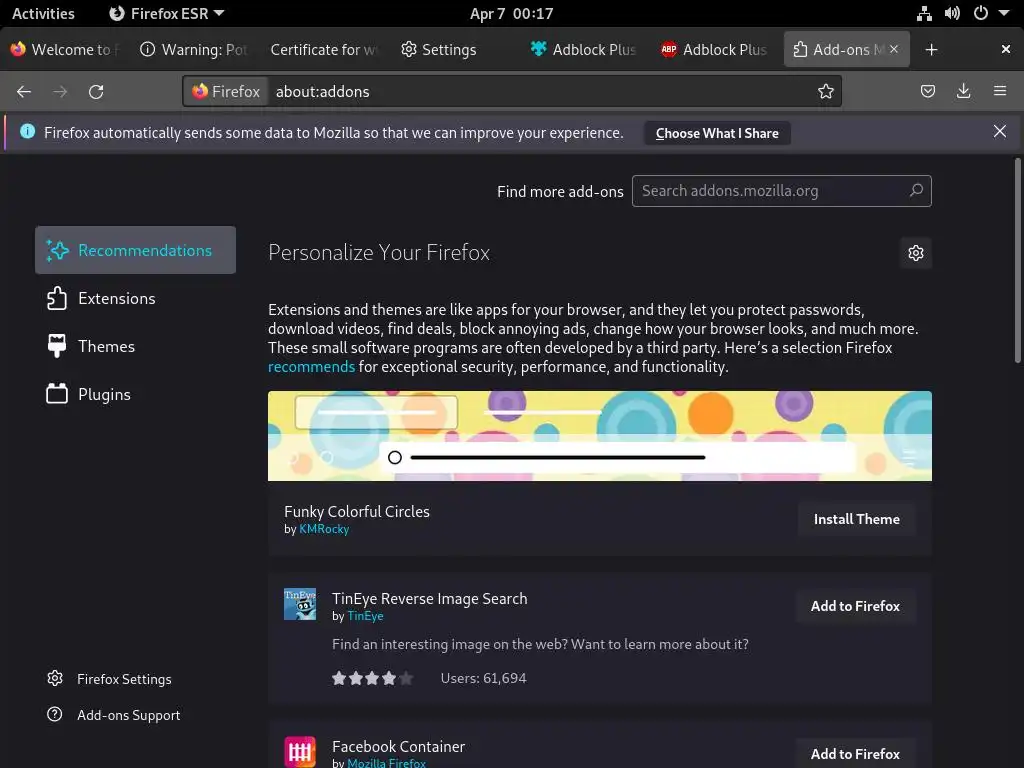This screenshot has width=1024, height=768.
Task: Switch to the Welcome to Firefox tab
Action: click(x=64, y=50)
